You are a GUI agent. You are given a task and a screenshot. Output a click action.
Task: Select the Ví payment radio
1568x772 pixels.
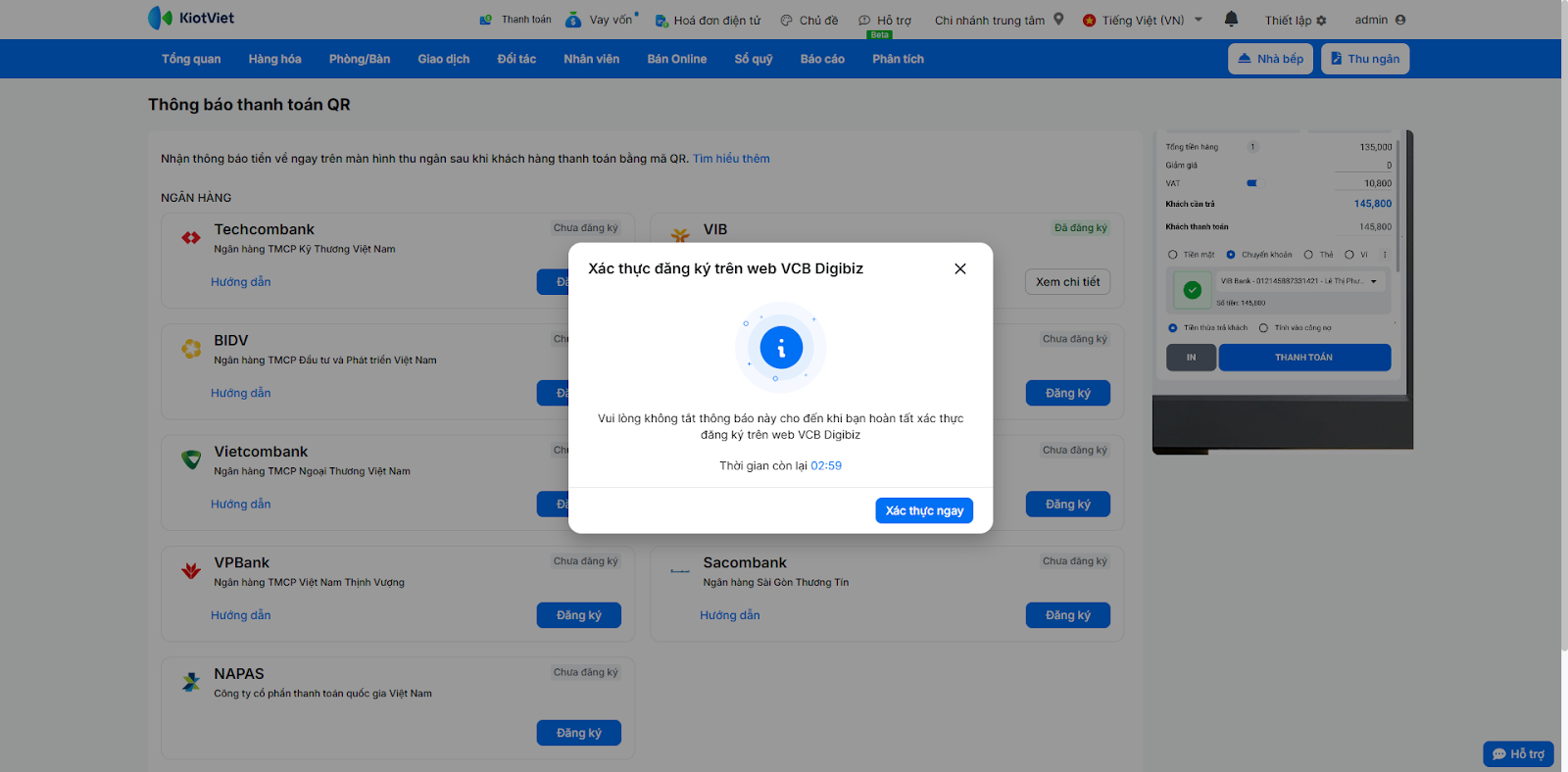pos(1349,255)
